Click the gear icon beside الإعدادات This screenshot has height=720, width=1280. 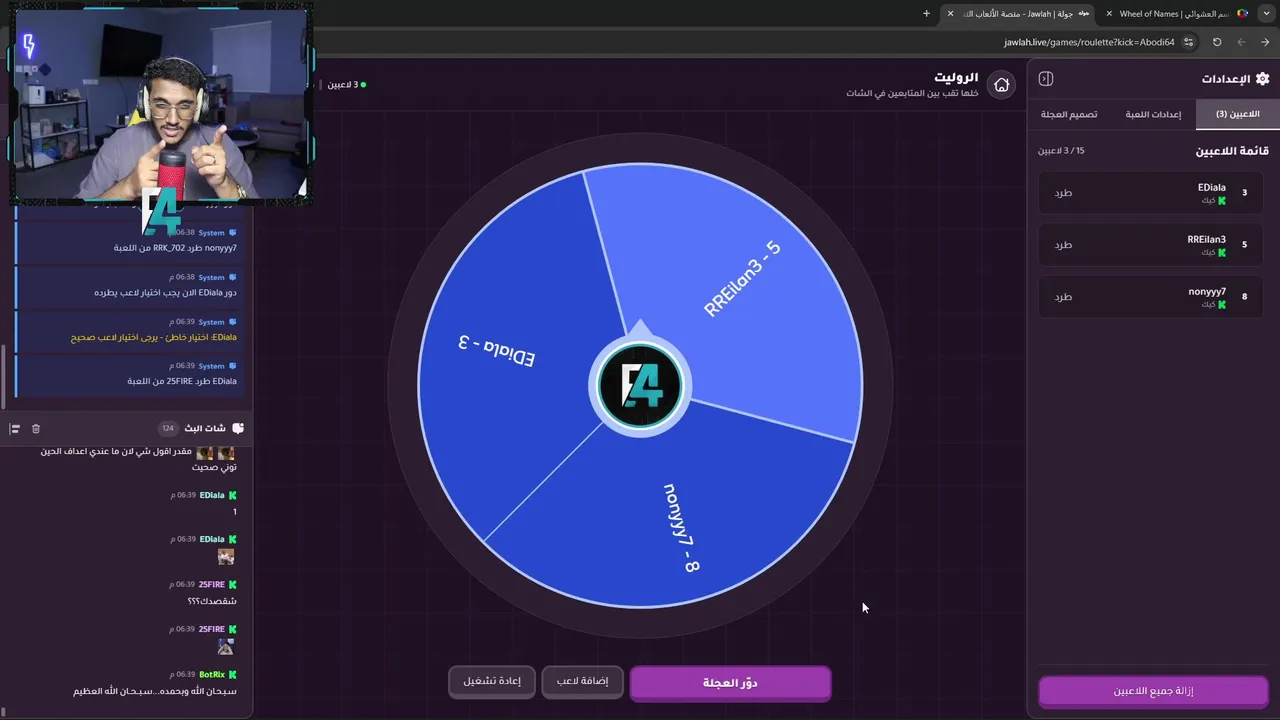[1262, 79]
